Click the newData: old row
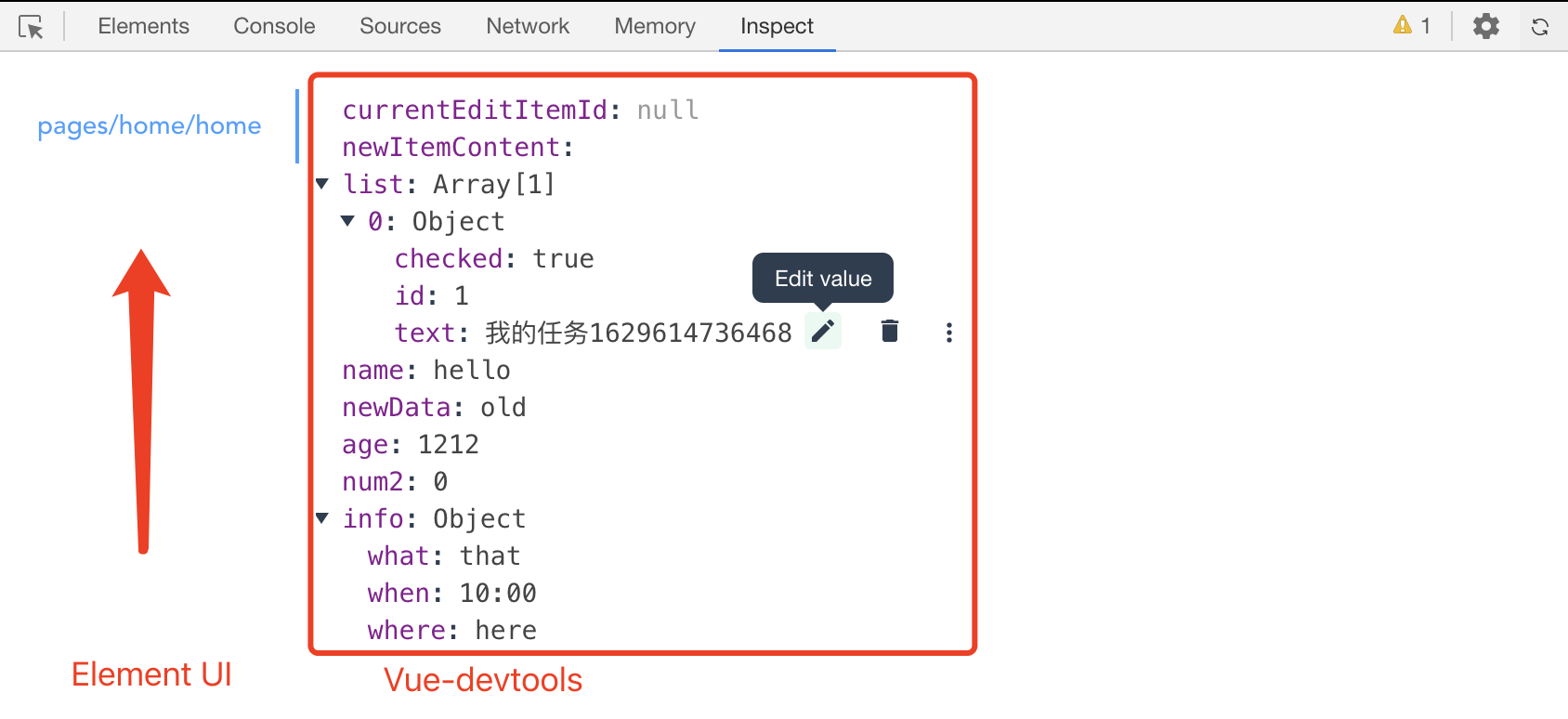1568x719 pixels. coord(435,408)
